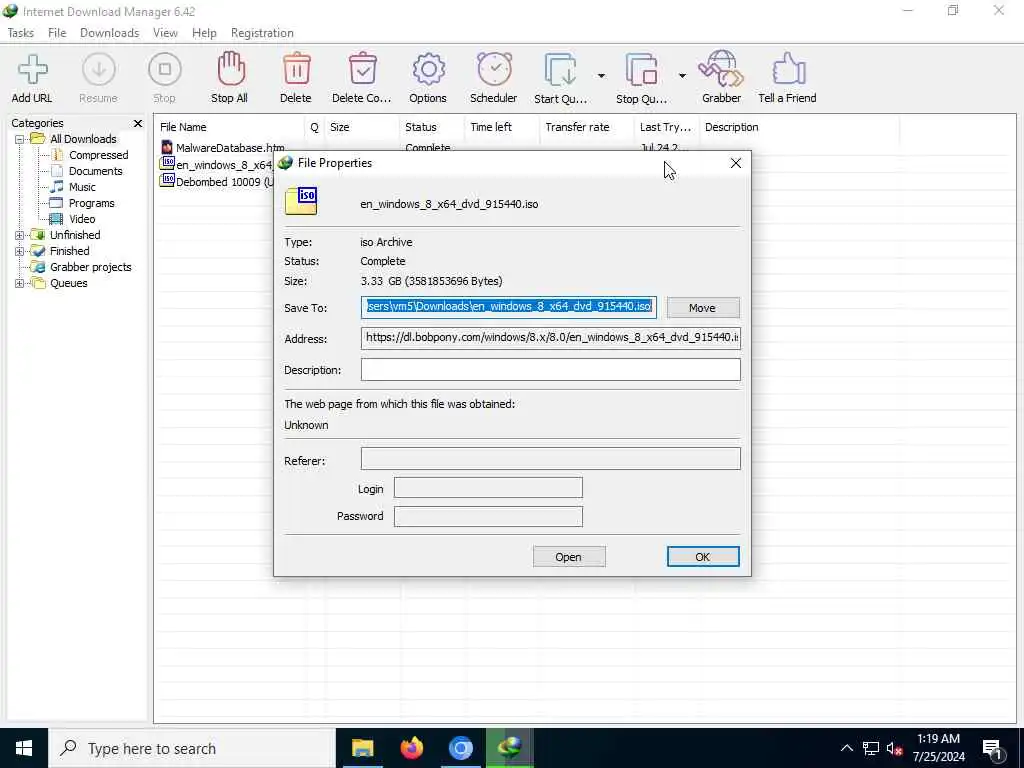
Task: Click the Start Queue toolbar icon
Action: [x=560, y=70]
